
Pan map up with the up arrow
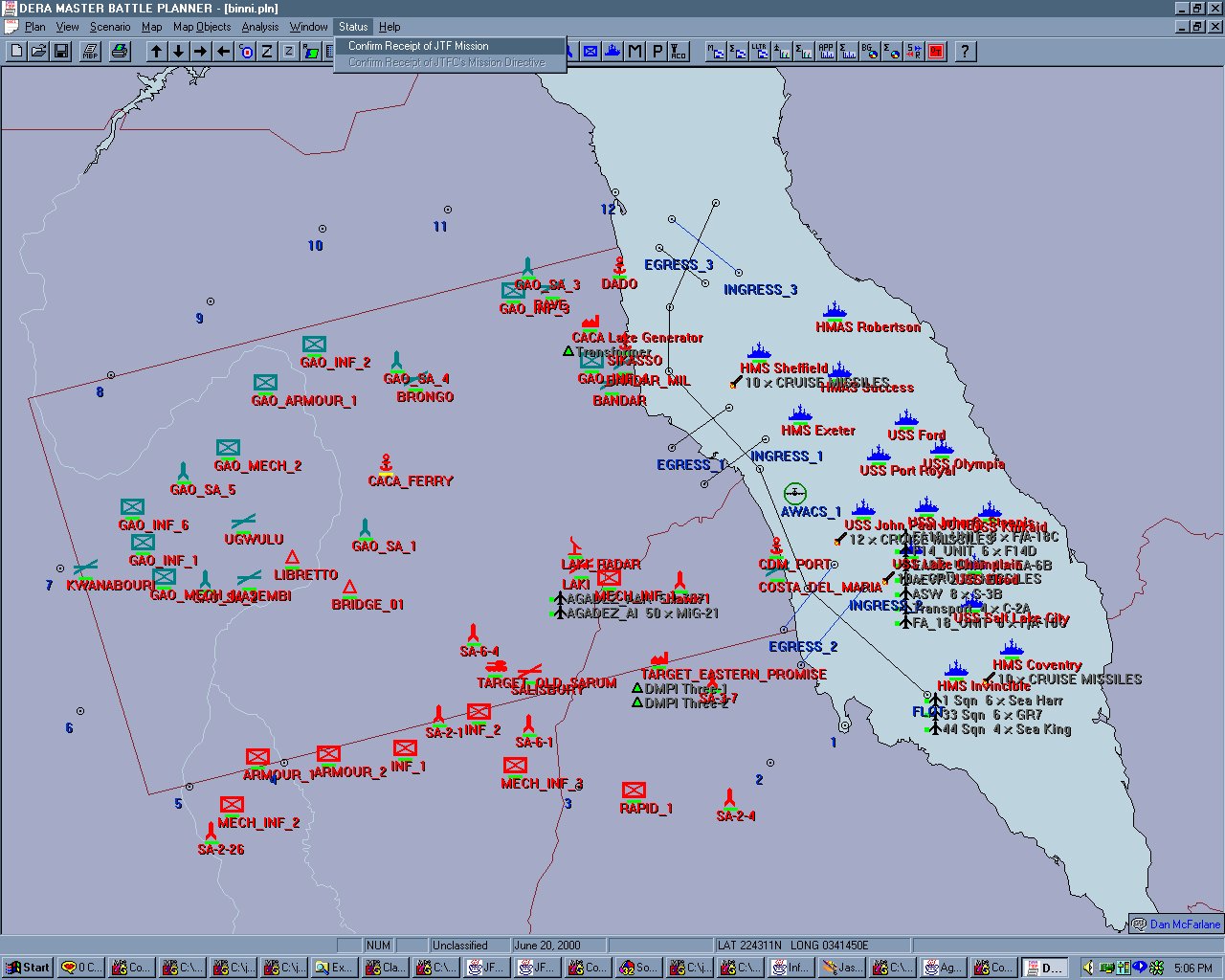coord(156,52)
